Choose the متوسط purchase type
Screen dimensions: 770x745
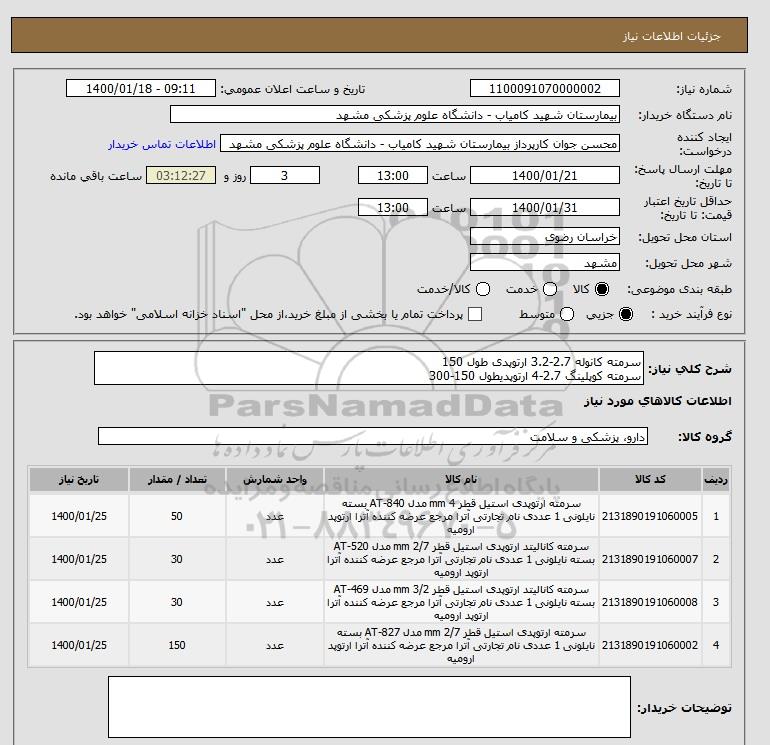pyautogui.click(x=567, y=314)
